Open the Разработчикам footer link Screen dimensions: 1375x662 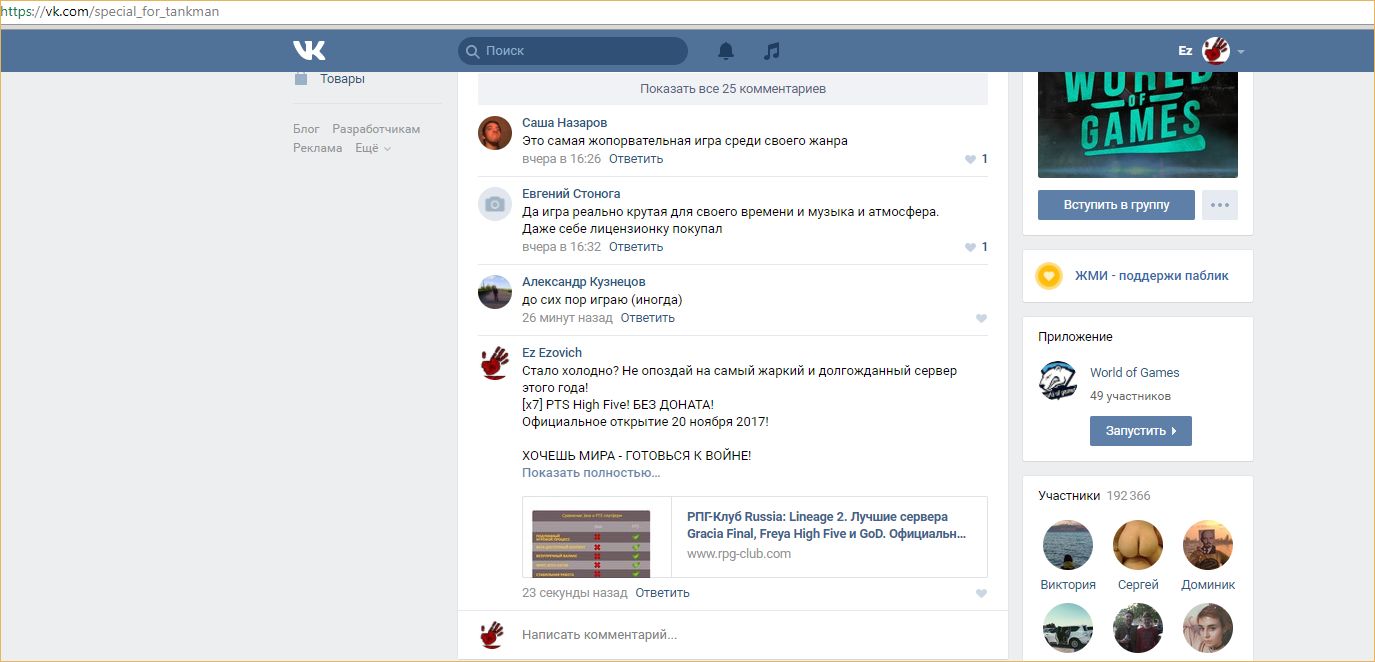(x=376, y=129)
